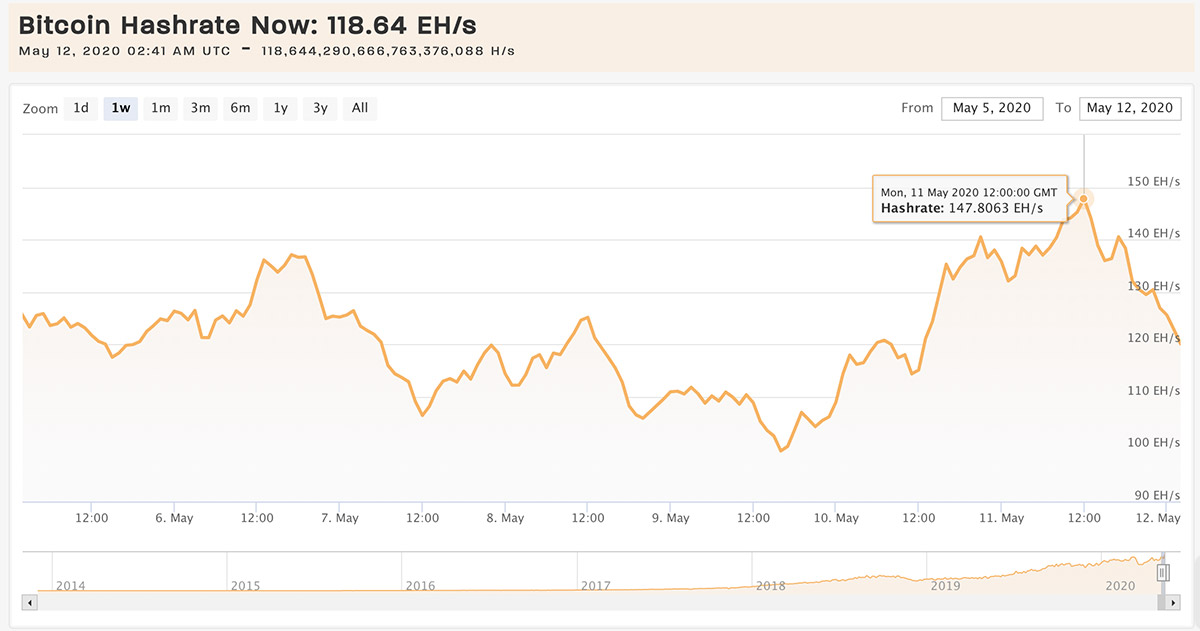The height and width of the screenshot is (631, 1200).
Task: Click the 7. May x-axis label
Action: [x=339, y=518]
